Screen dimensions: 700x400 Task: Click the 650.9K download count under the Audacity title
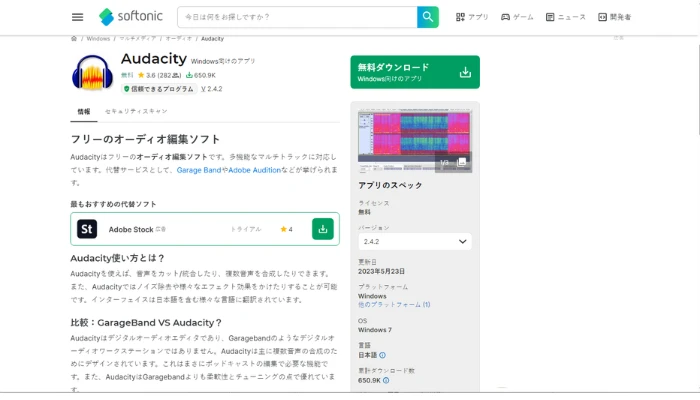tap(201, 75)
